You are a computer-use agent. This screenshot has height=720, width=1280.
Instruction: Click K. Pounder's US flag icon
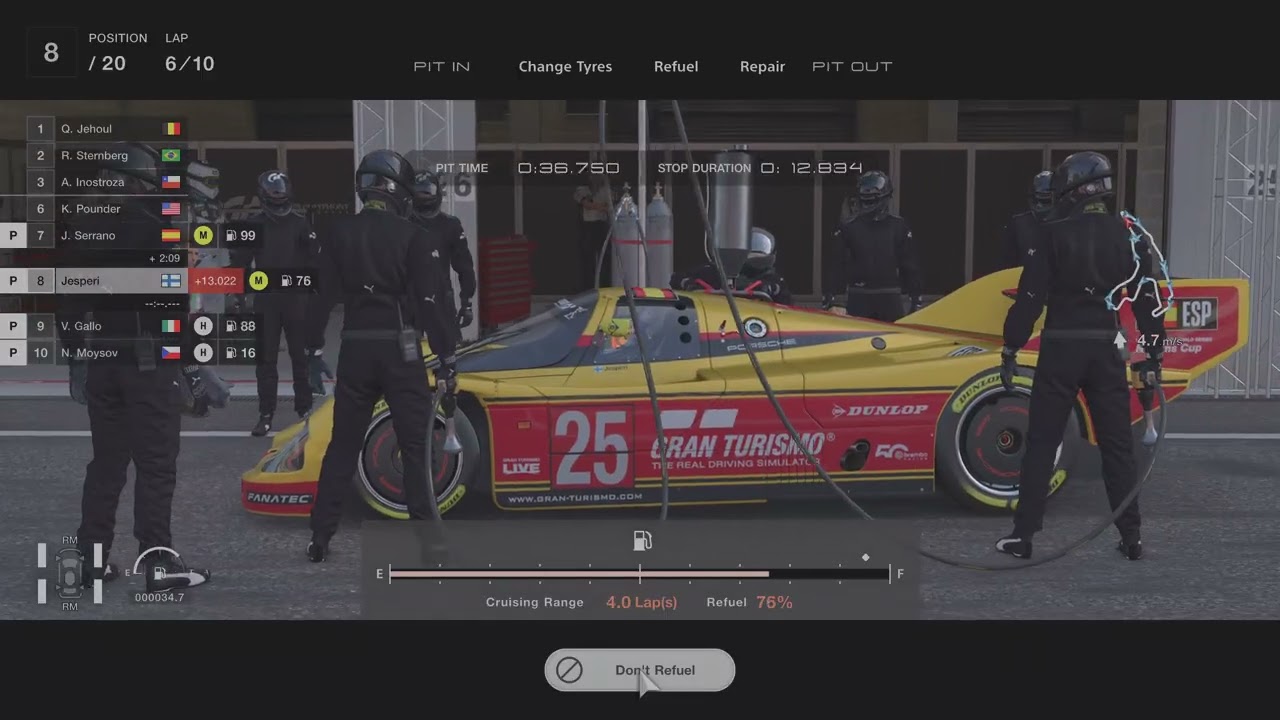[x=172, y=209]
